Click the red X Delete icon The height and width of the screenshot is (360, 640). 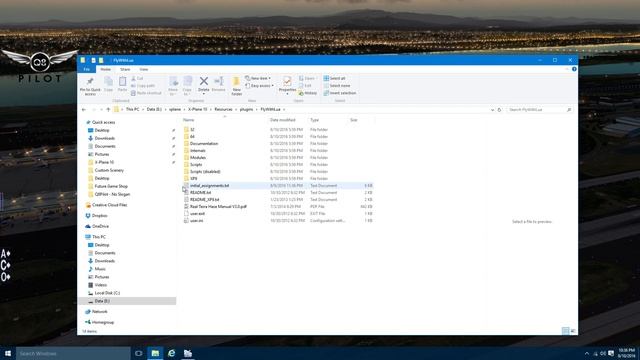(204, 81)
